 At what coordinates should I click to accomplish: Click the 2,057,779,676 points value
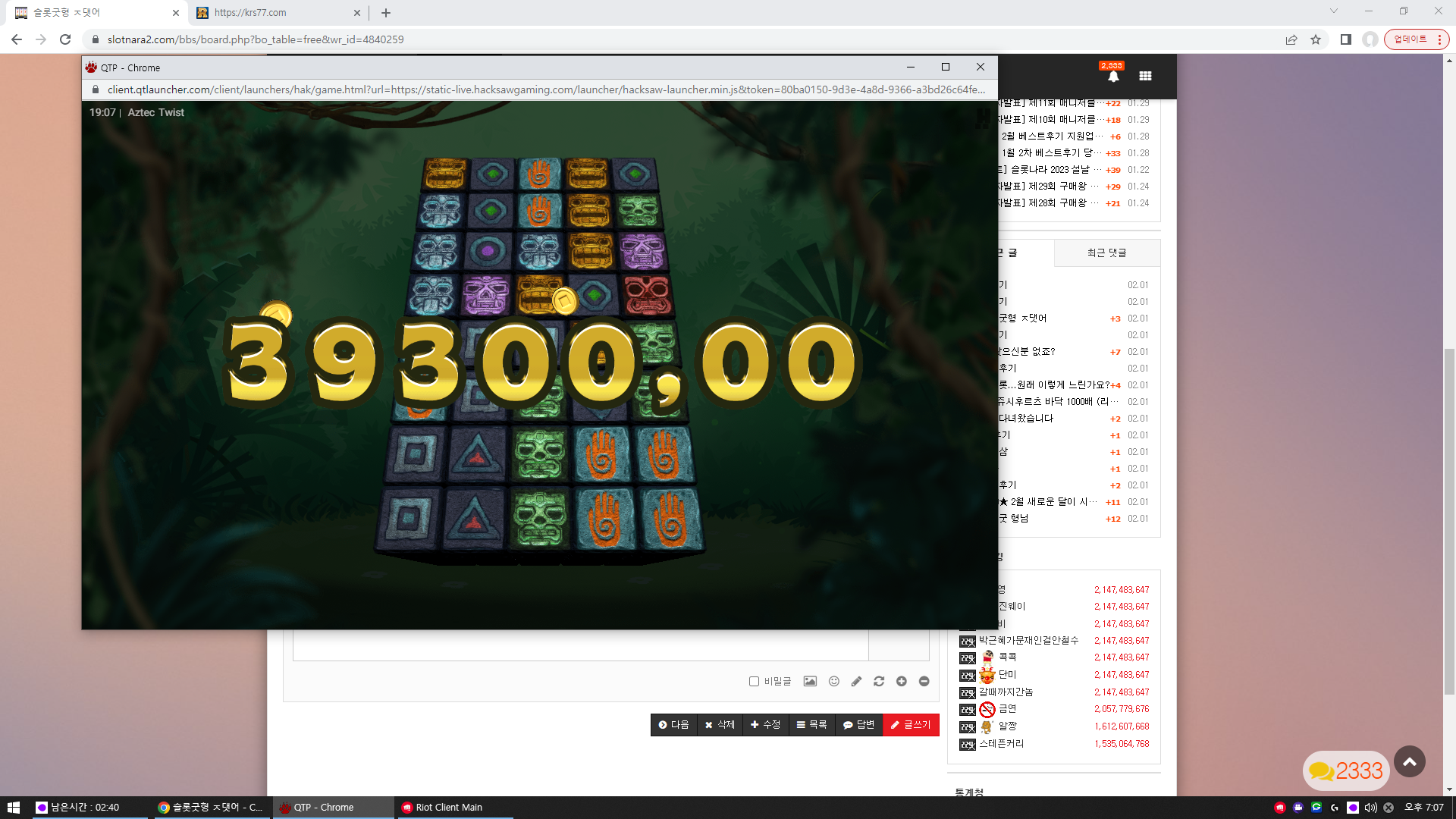[x=1122, y=709]
